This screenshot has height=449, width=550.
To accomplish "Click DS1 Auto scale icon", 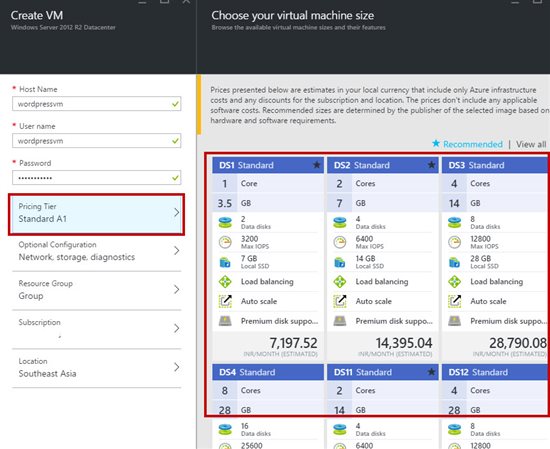I will click(225, 301).
